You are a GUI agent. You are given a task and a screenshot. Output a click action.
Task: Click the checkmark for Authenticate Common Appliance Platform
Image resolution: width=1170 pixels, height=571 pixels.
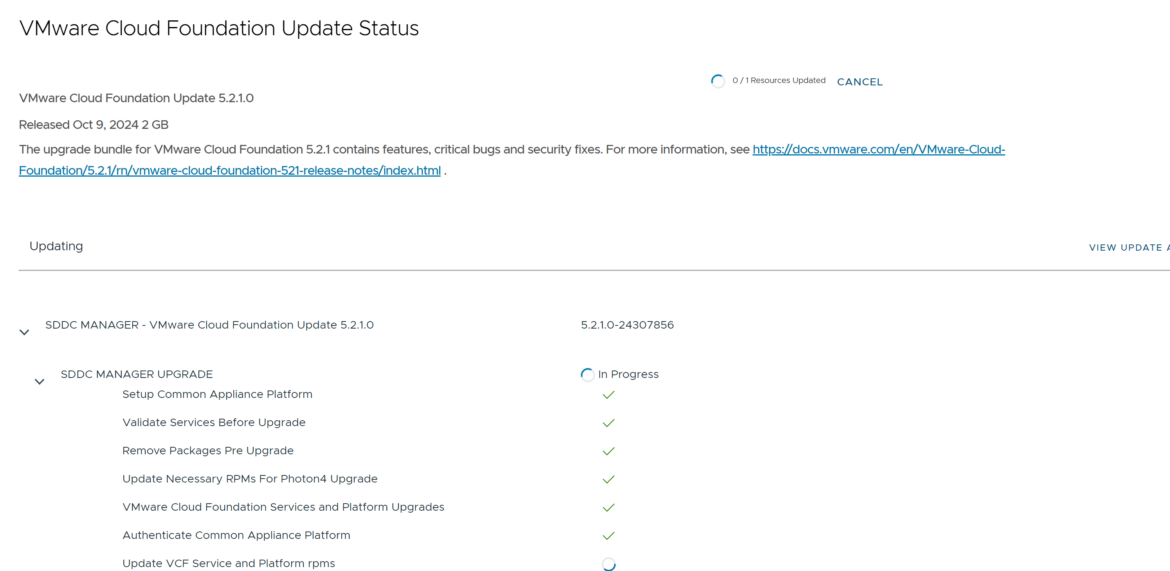click(x=608, y=535)
